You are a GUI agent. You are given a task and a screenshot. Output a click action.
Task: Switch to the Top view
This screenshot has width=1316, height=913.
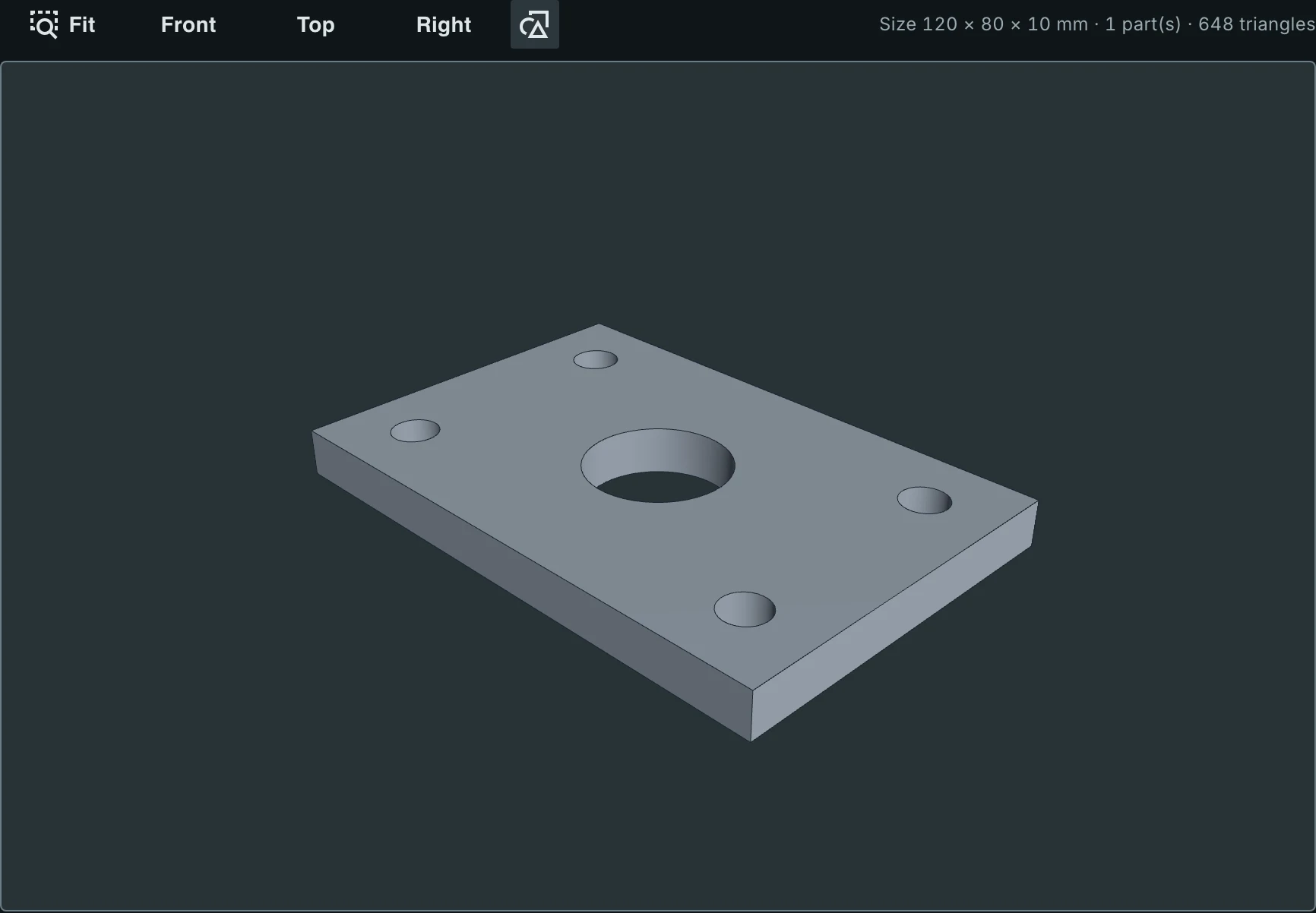(315, 24)
